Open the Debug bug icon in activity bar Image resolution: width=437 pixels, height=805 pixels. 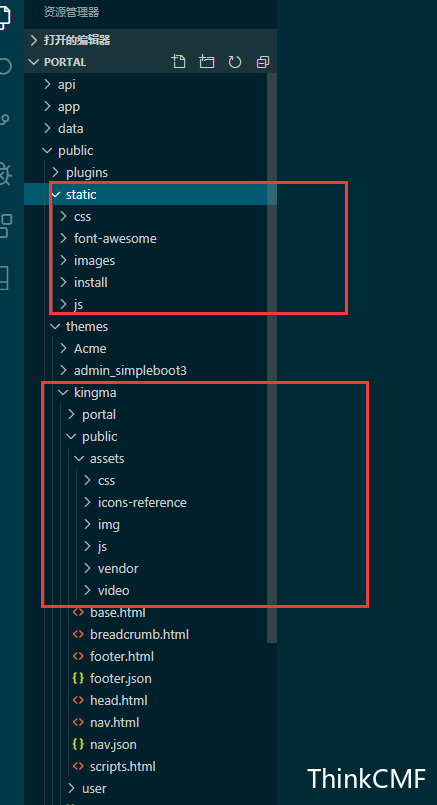[x=4, y=174]
